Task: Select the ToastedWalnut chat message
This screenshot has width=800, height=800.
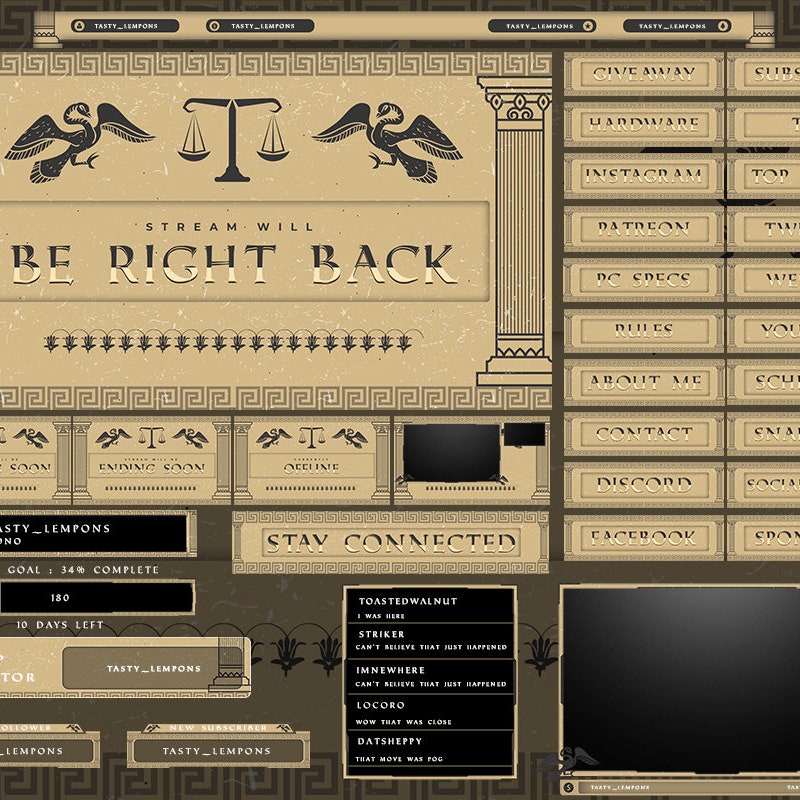Action: pos(430,607)
